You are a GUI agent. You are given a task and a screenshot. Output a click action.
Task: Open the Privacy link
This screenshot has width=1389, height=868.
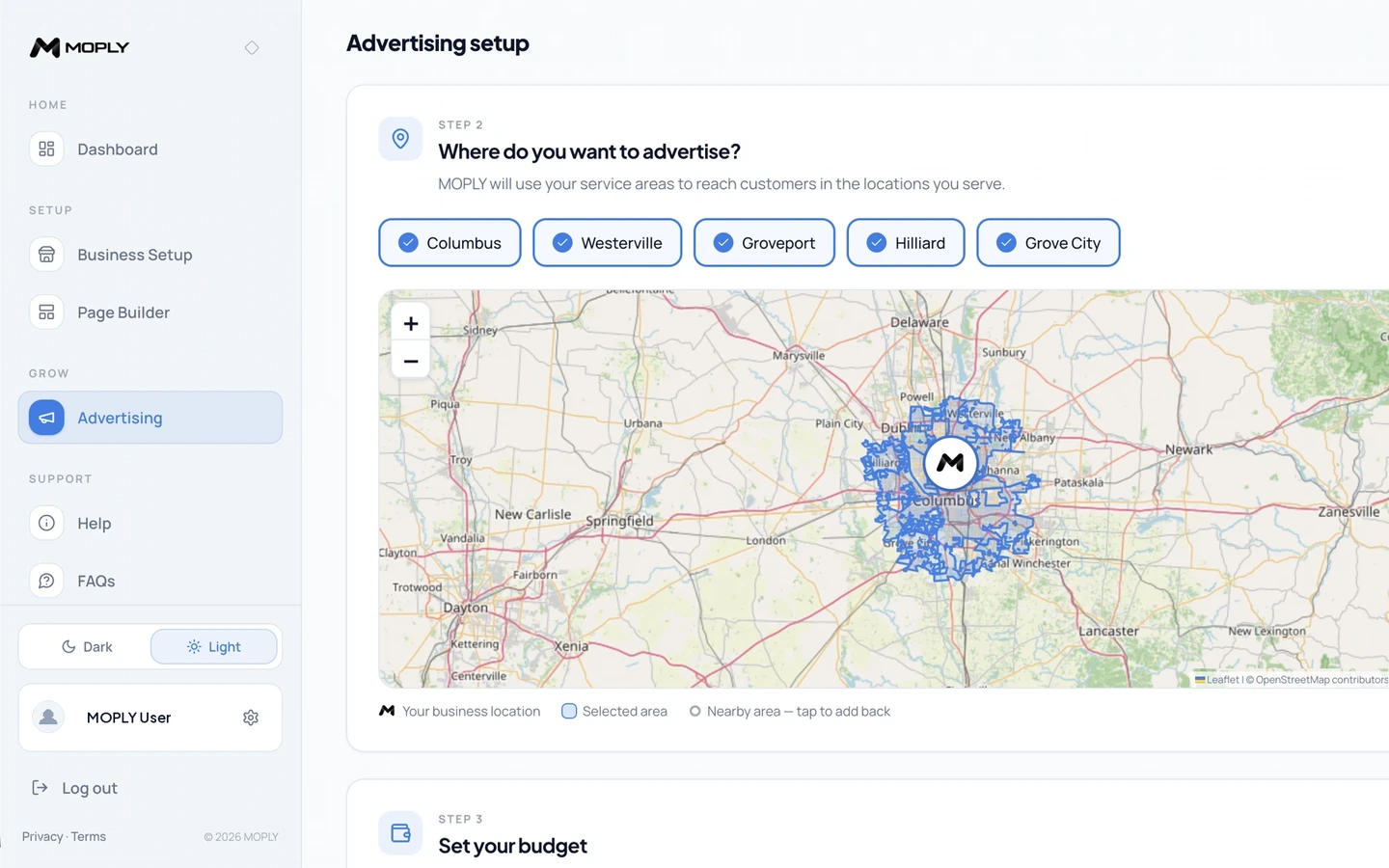pyautogui.click(x=42, y=837)
